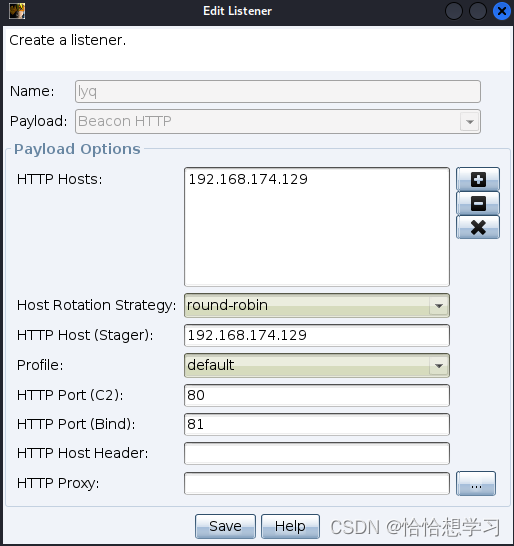This screenshot has width=514, height=546.
Task: Click the 'HTTP Host Header:' label
Action: [x=83, y=453]
